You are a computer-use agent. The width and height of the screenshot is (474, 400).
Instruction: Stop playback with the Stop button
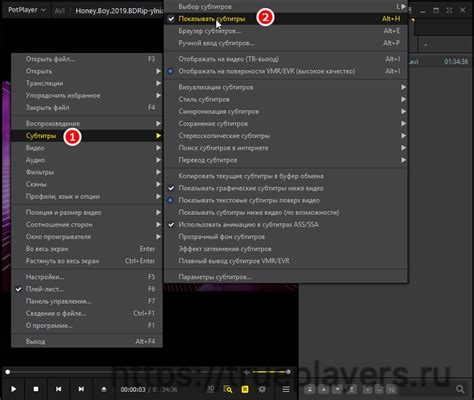[x=36, y=389]
